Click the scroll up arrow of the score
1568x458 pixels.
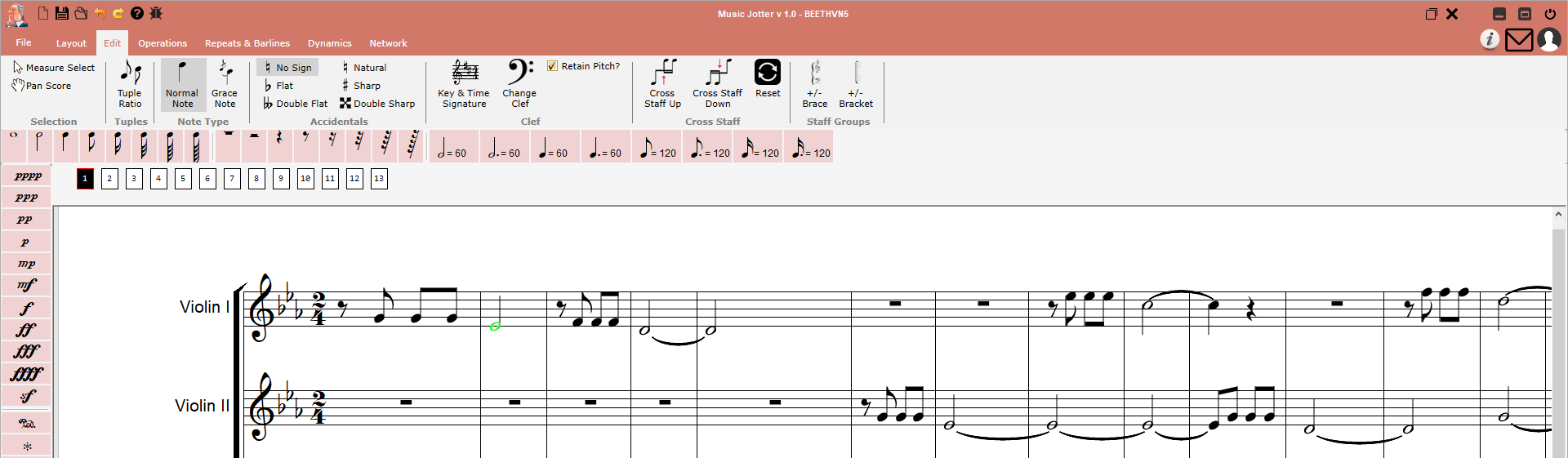coord(1558,215)
